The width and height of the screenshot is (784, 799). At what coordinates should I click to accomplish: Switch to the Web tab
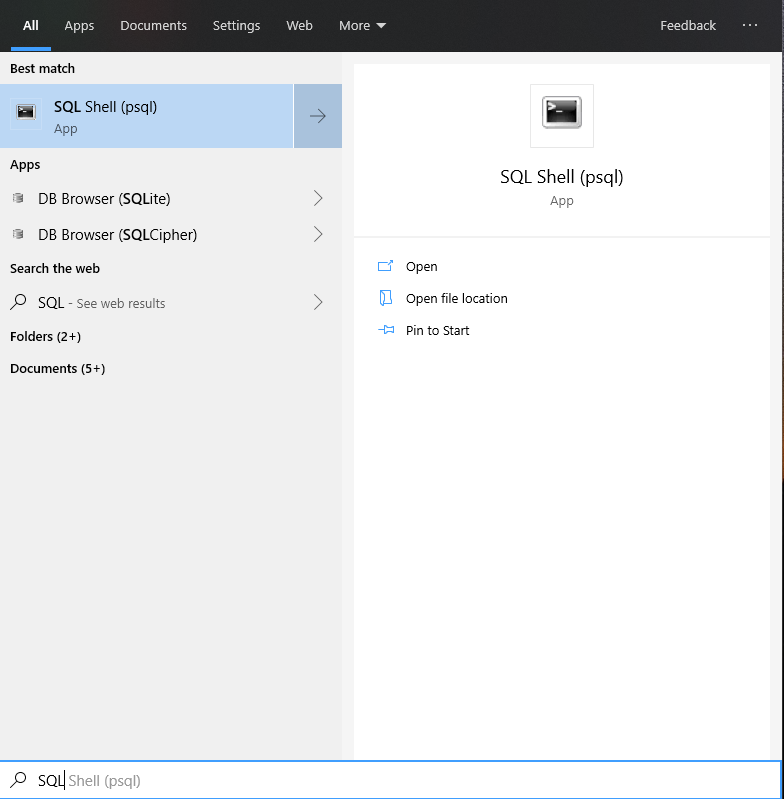(x=299, y=25)
